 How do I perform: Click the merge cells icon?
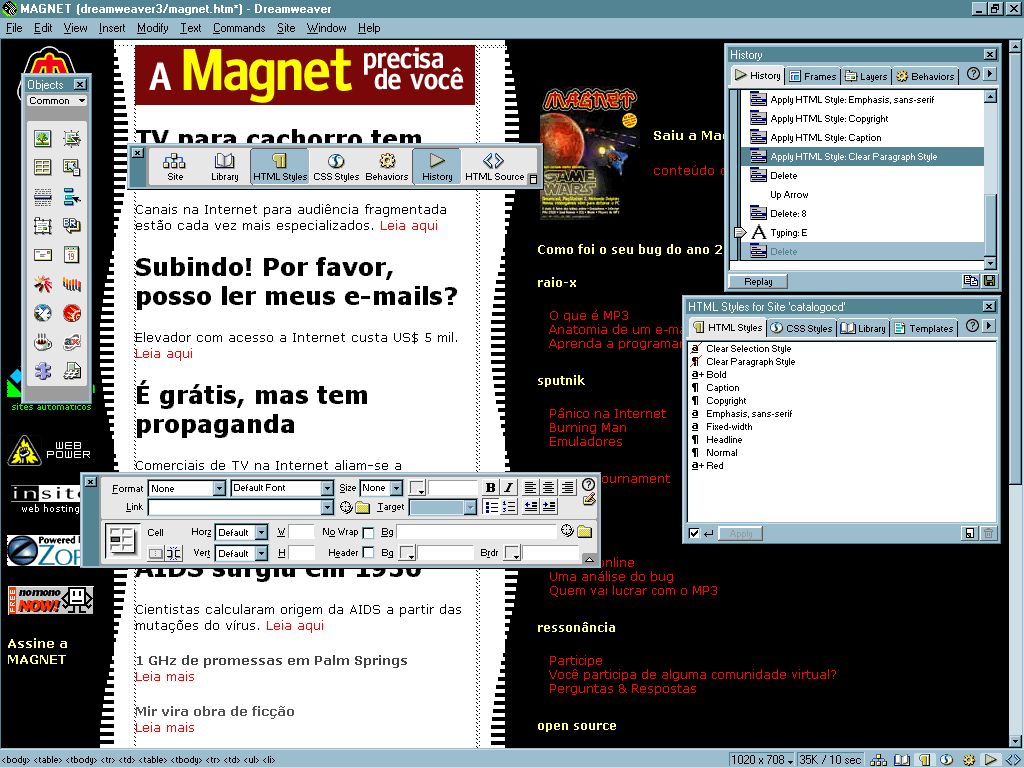tap(156, 553)
